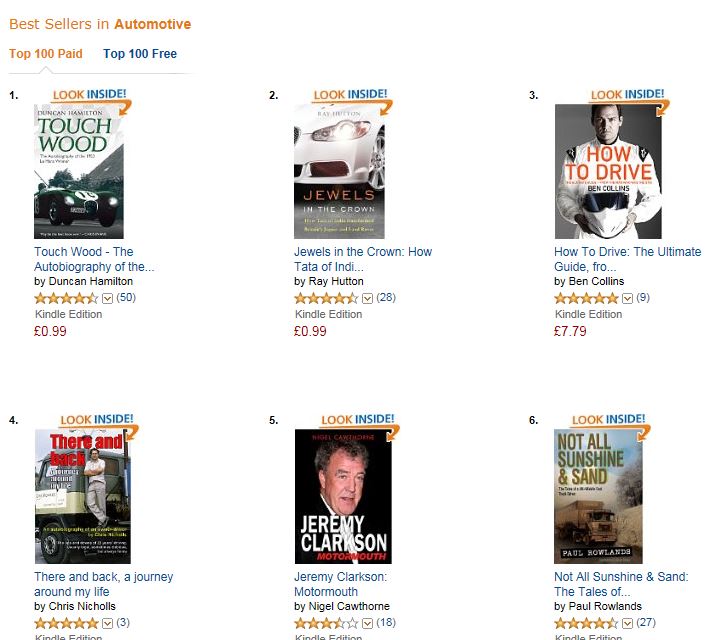
Task: Click star rating for How To Drive
Action: click(586, 298)
